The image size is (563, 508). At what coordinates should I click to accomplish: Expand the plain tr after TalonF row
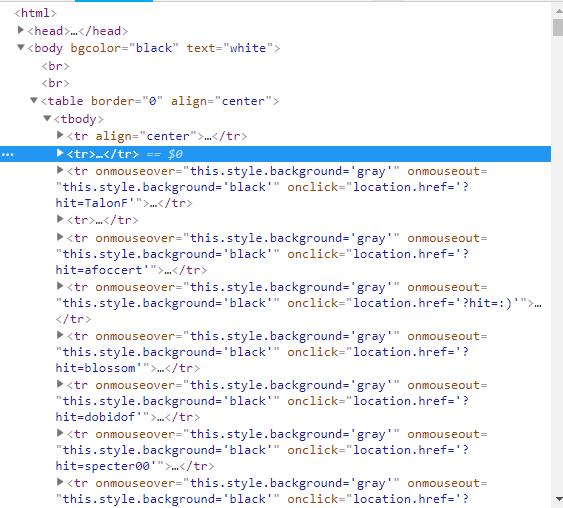tap(60, 219)
